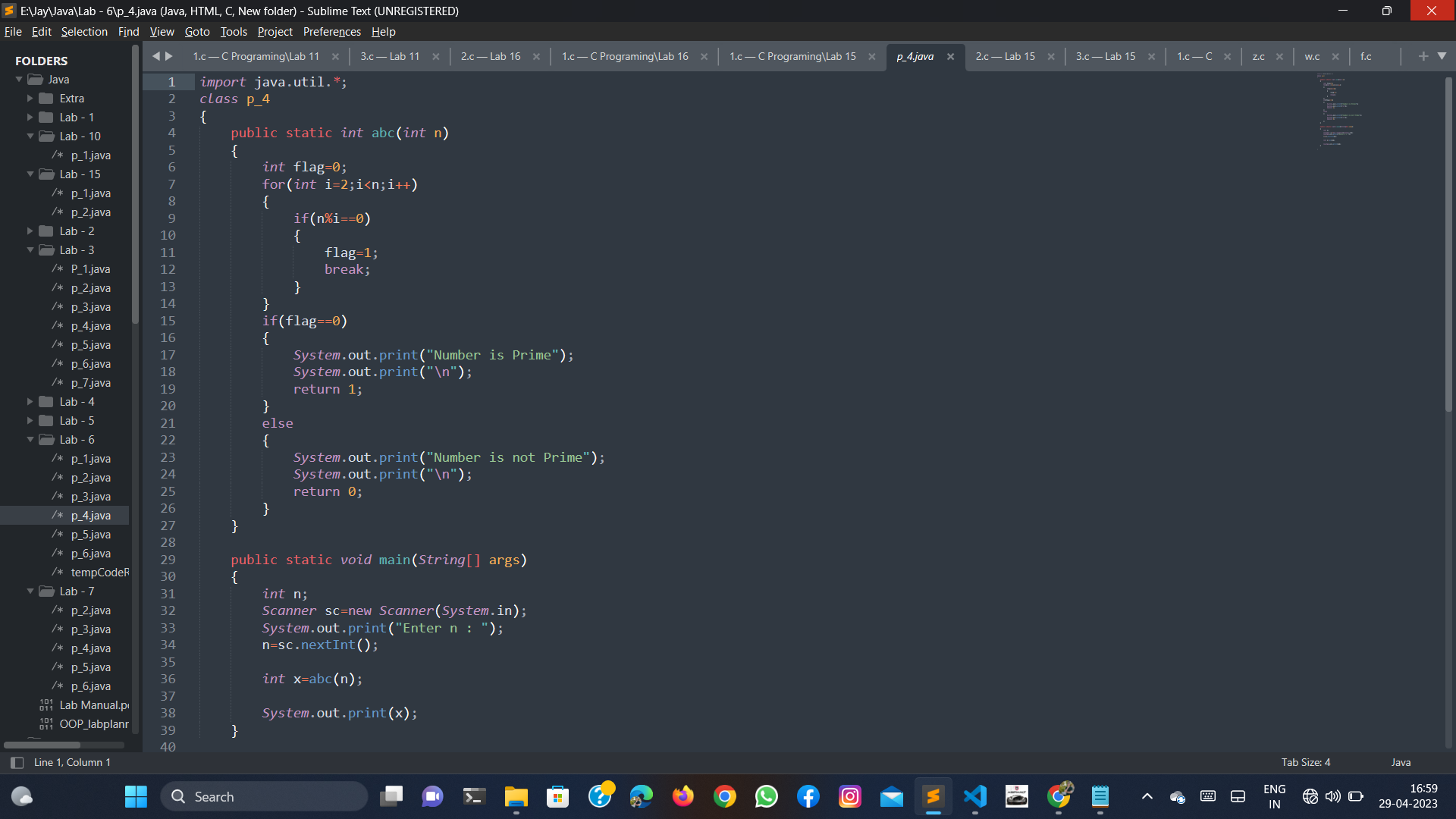Expand the Lab - 4 folder
The width and height of the screenshot is (1456, 819).
point(30,402)
